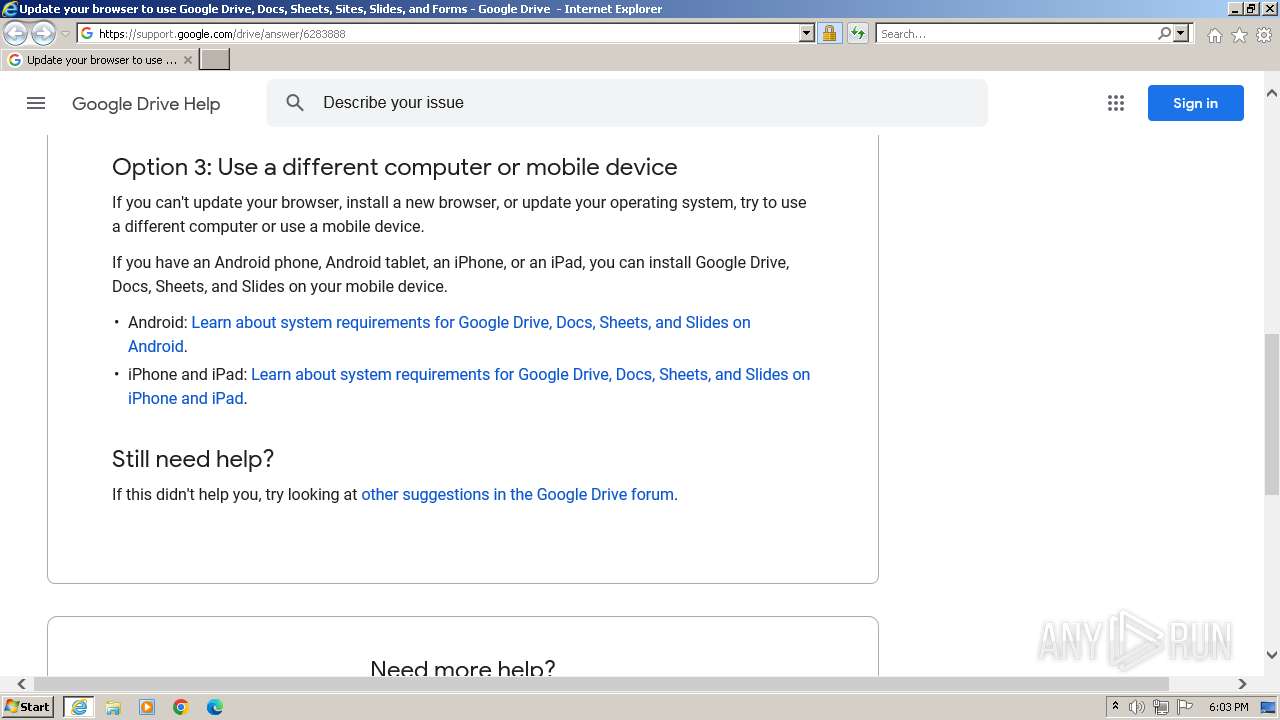This screenshot has height=720, width=1280.
Task: Click the Google Drive Help title link
Action: click(x=146, y=104)
